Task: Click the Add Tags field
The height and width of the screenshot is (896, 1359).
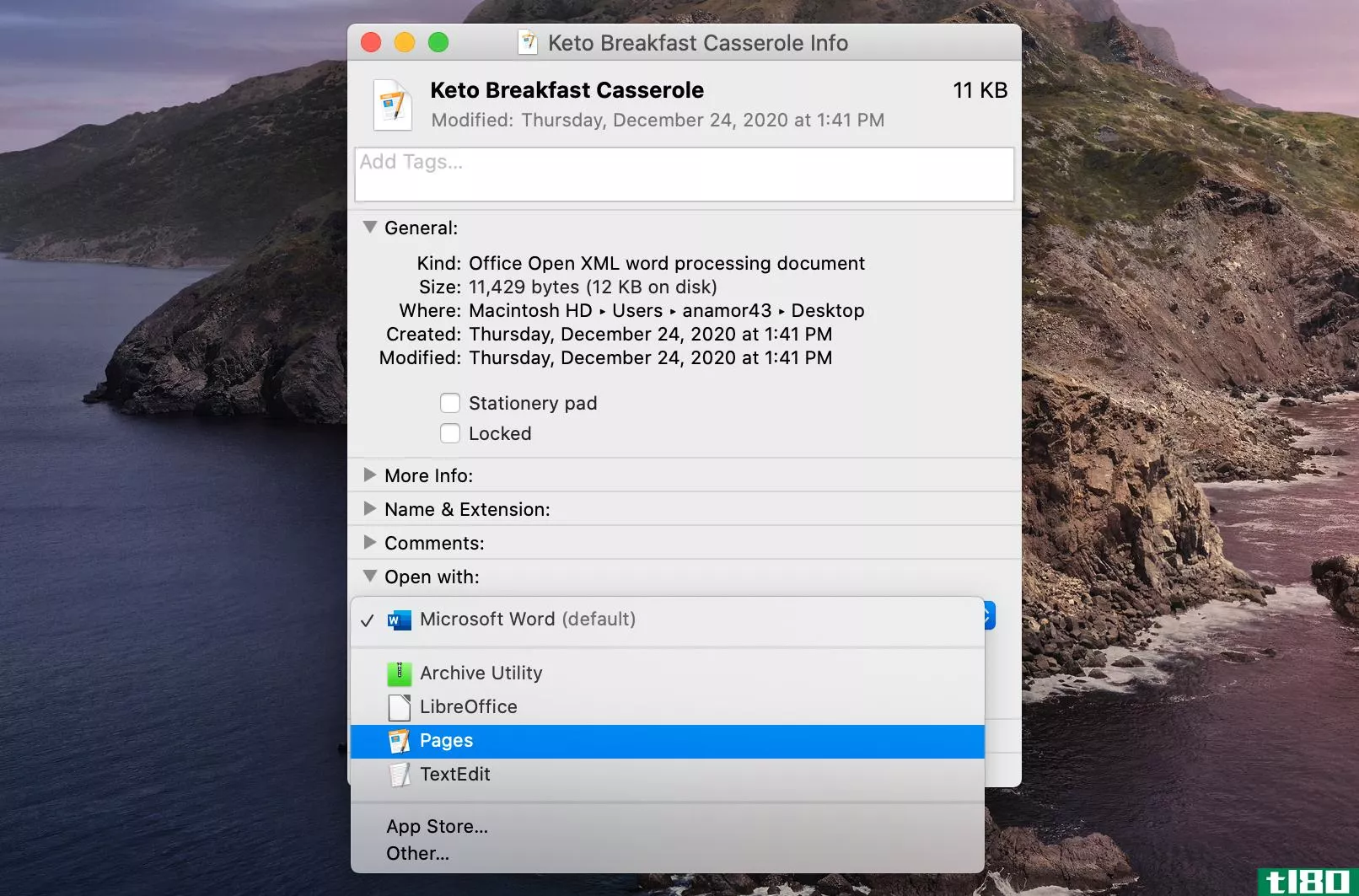Action: [x=684, y=174]
